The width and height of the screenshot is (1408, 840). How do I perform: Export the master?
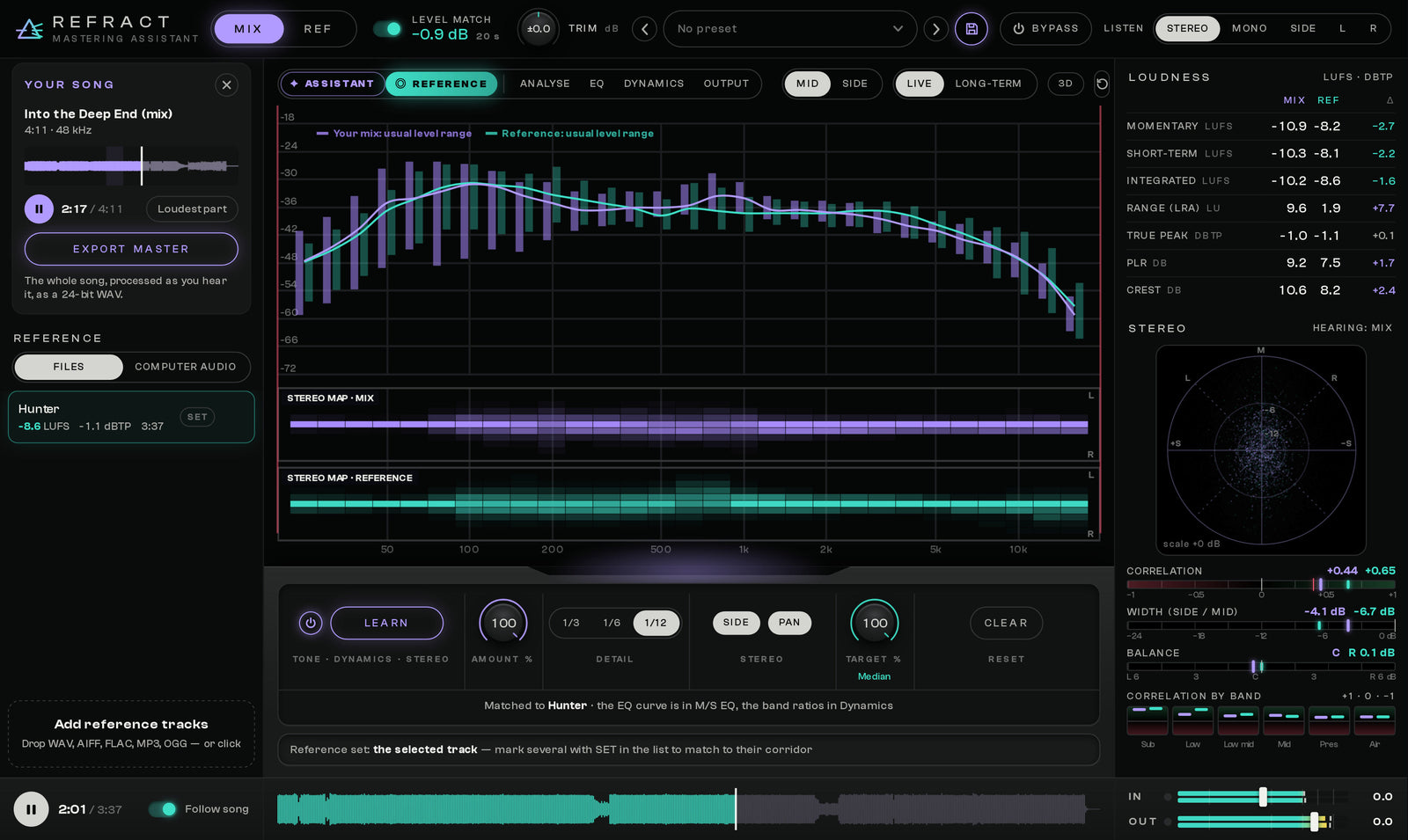(x=131, y=249)
